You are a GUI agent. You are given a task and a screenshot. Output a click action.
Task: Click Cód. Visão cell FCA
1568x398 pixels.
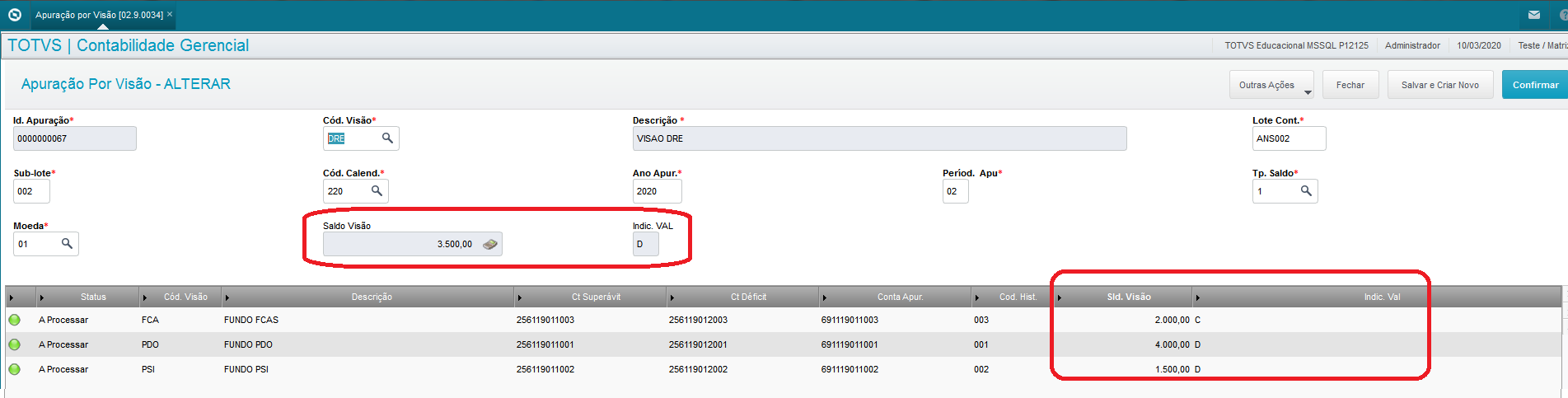tap(150, 320)
